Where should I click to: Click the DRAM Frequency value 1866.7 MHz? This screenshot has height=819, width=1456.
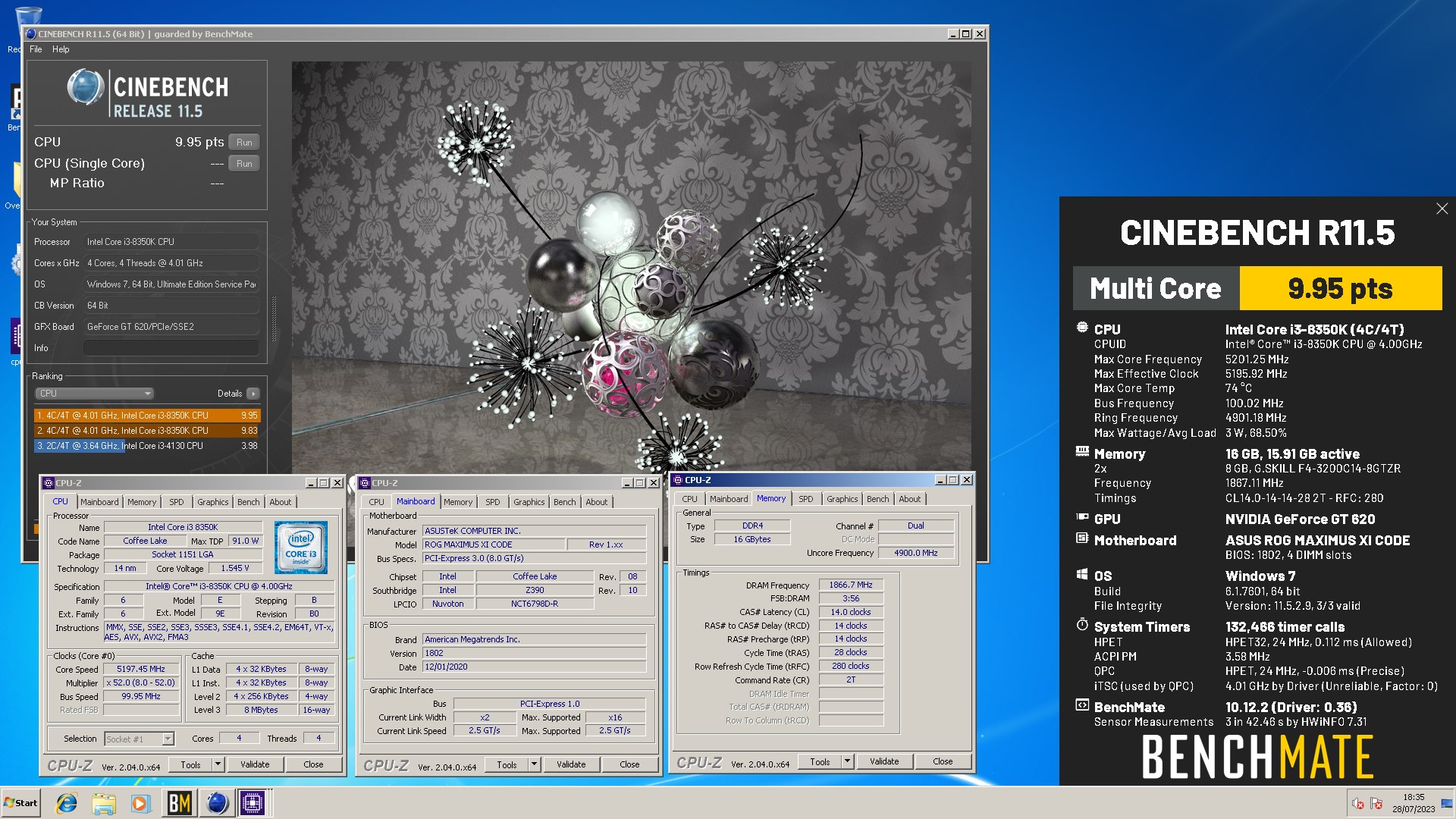[851, 585]
